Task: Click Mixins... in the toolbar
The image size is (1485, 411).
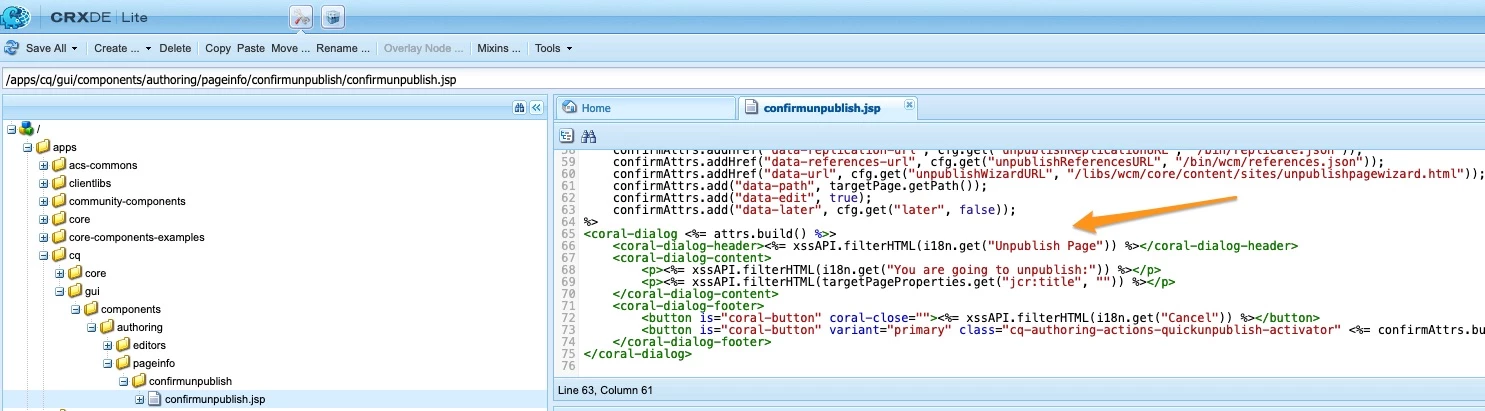Action: [499, 48]
